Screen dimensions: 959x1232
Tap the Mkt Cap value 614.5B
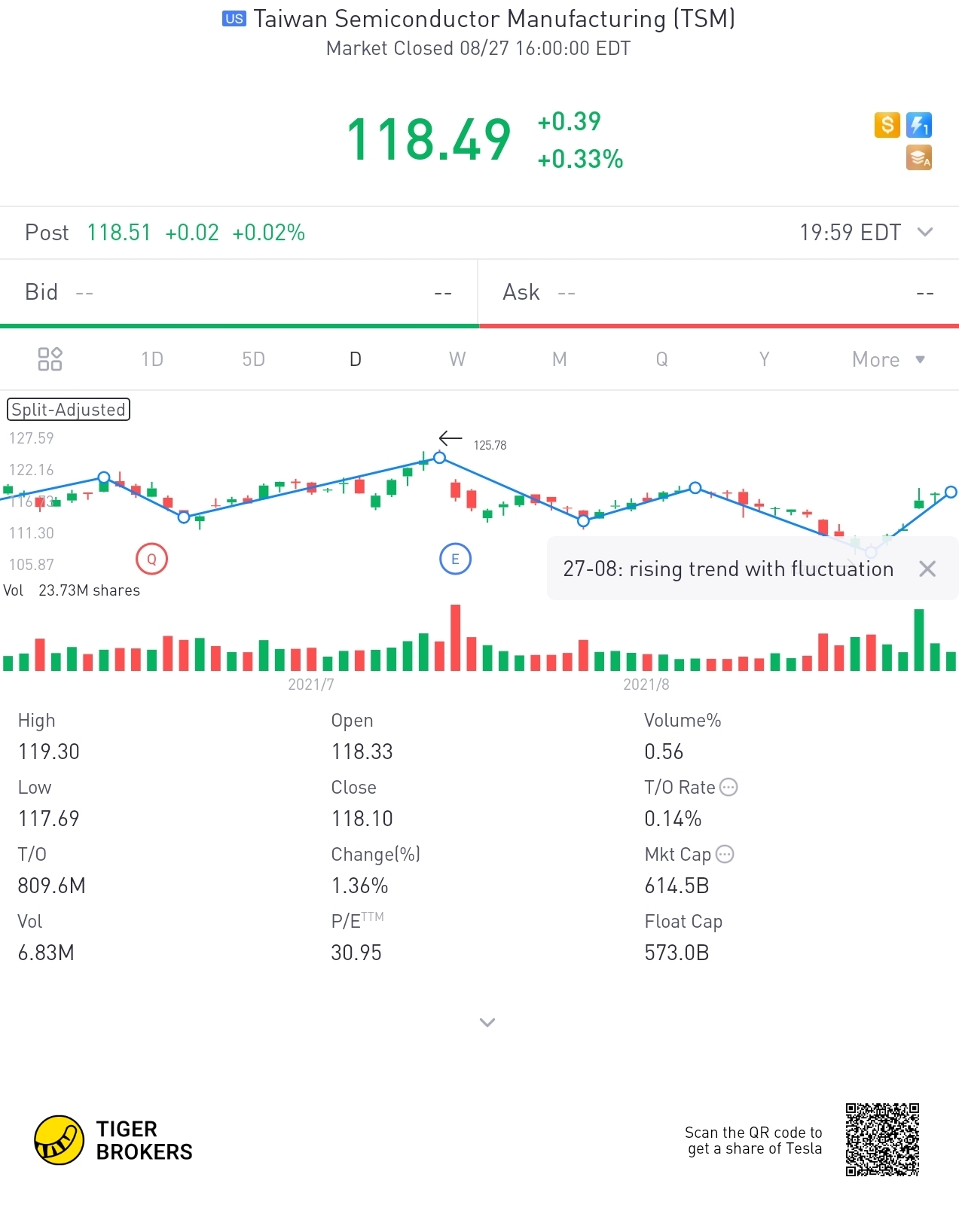(677, 886)
